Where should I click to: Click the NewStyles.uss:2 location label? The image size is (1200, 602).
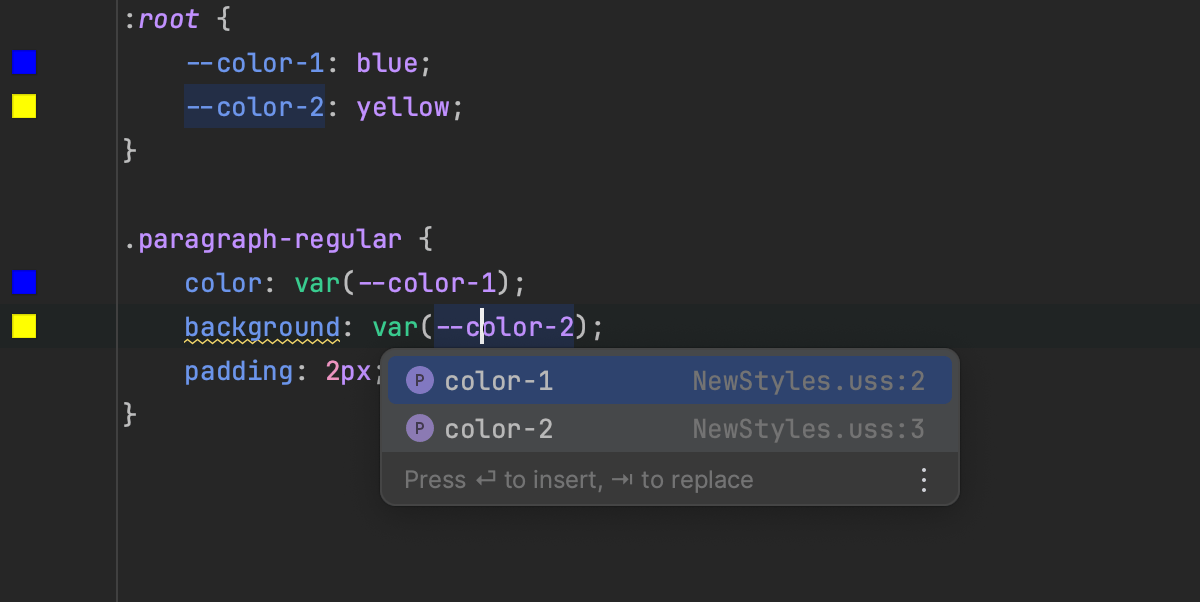tap(808, 381)
